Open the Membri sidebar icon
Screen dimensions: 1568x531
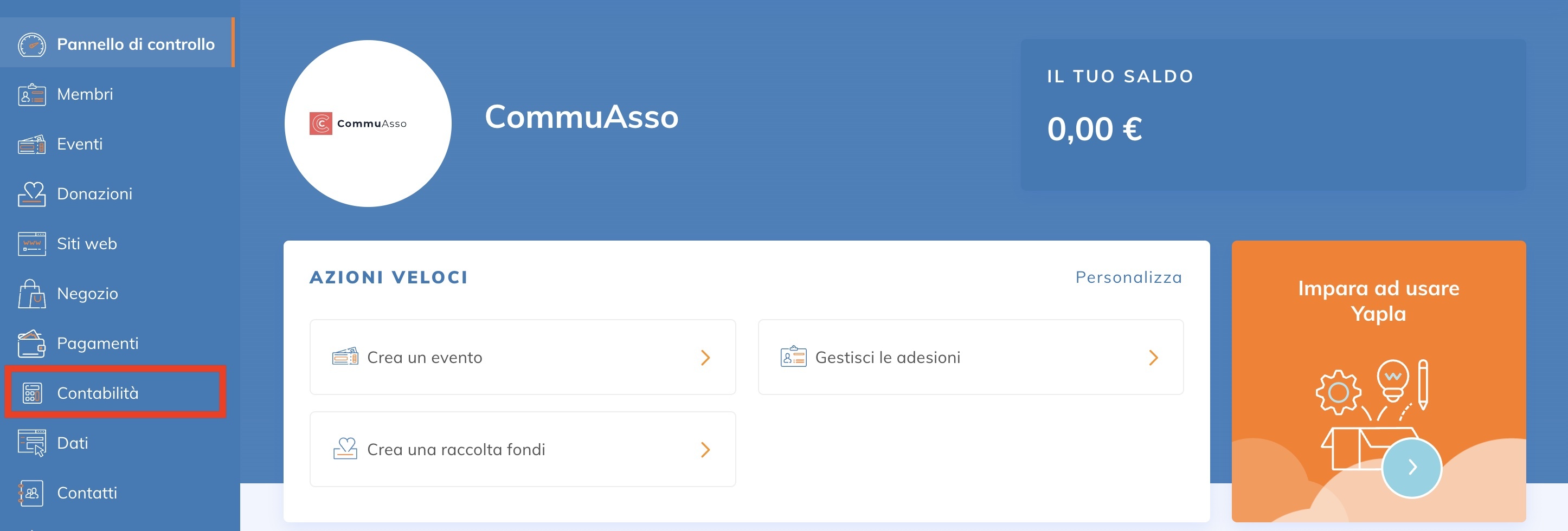31,95
